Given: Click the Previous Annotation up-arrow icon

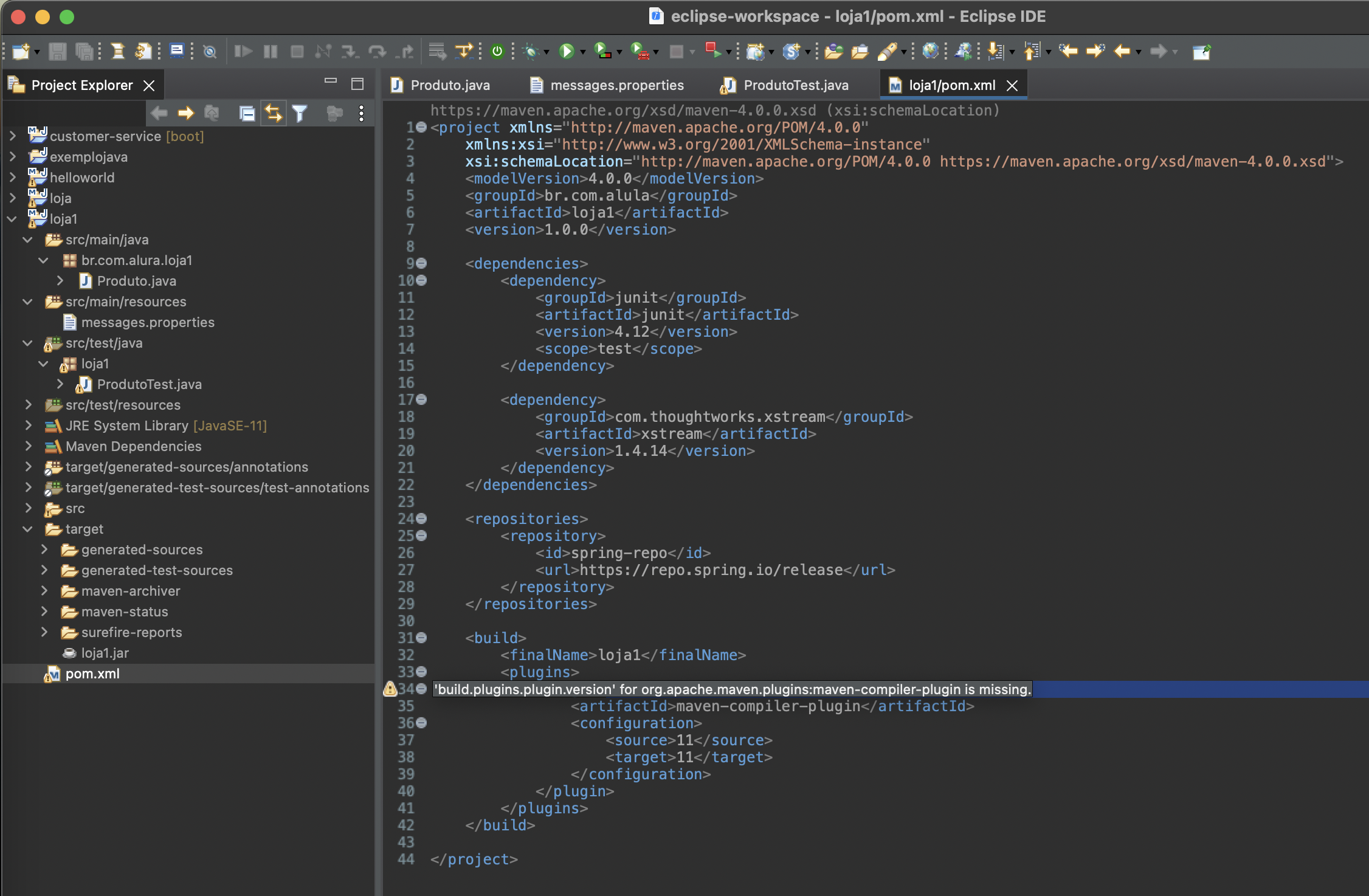Looking at the screenshot, I should point(1032,52).
